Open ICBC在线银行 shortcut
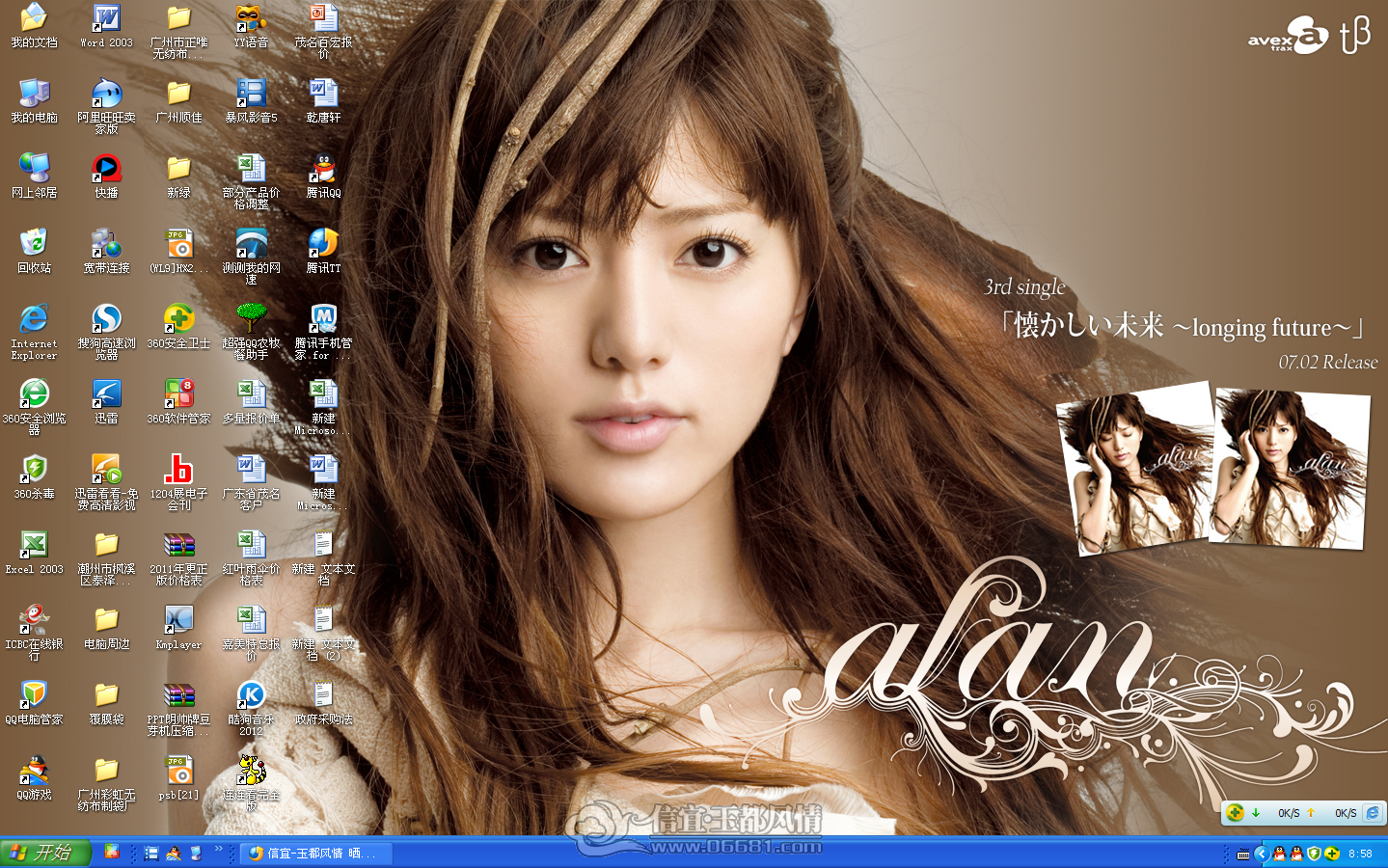Viewport: 1388px width, 868px height. click(x=34, y=634)
